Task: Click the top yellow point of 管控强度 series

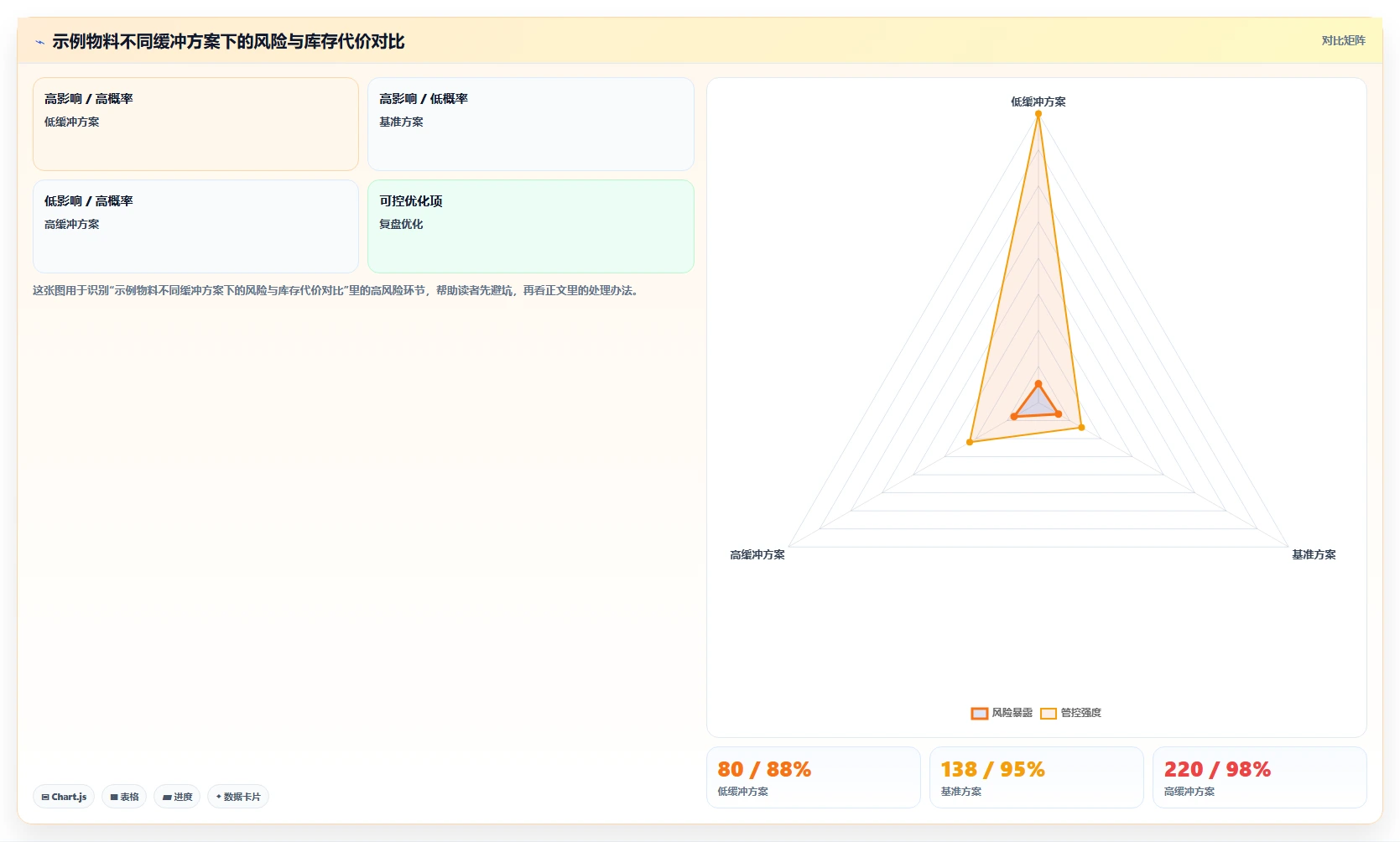Action: pyautogui.click(x=1038, y=114)
